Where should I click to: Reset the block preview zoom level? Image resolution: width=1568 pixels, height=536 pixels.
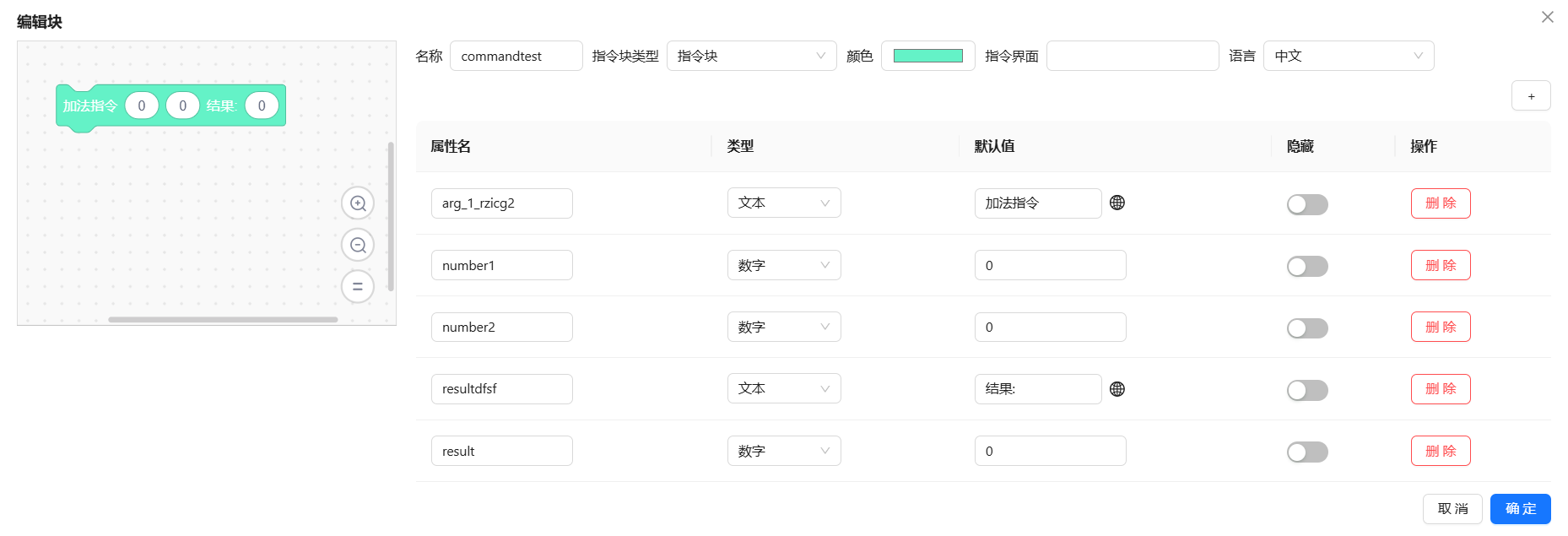[x=358, y=286]
